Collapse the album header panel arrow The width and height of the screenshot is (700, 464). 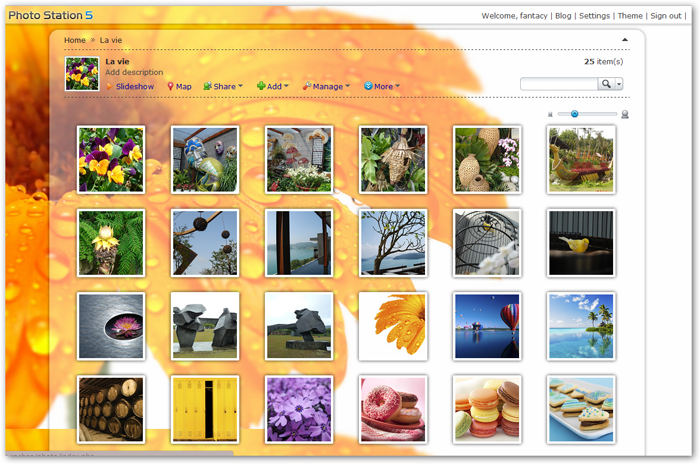point(625,40)
